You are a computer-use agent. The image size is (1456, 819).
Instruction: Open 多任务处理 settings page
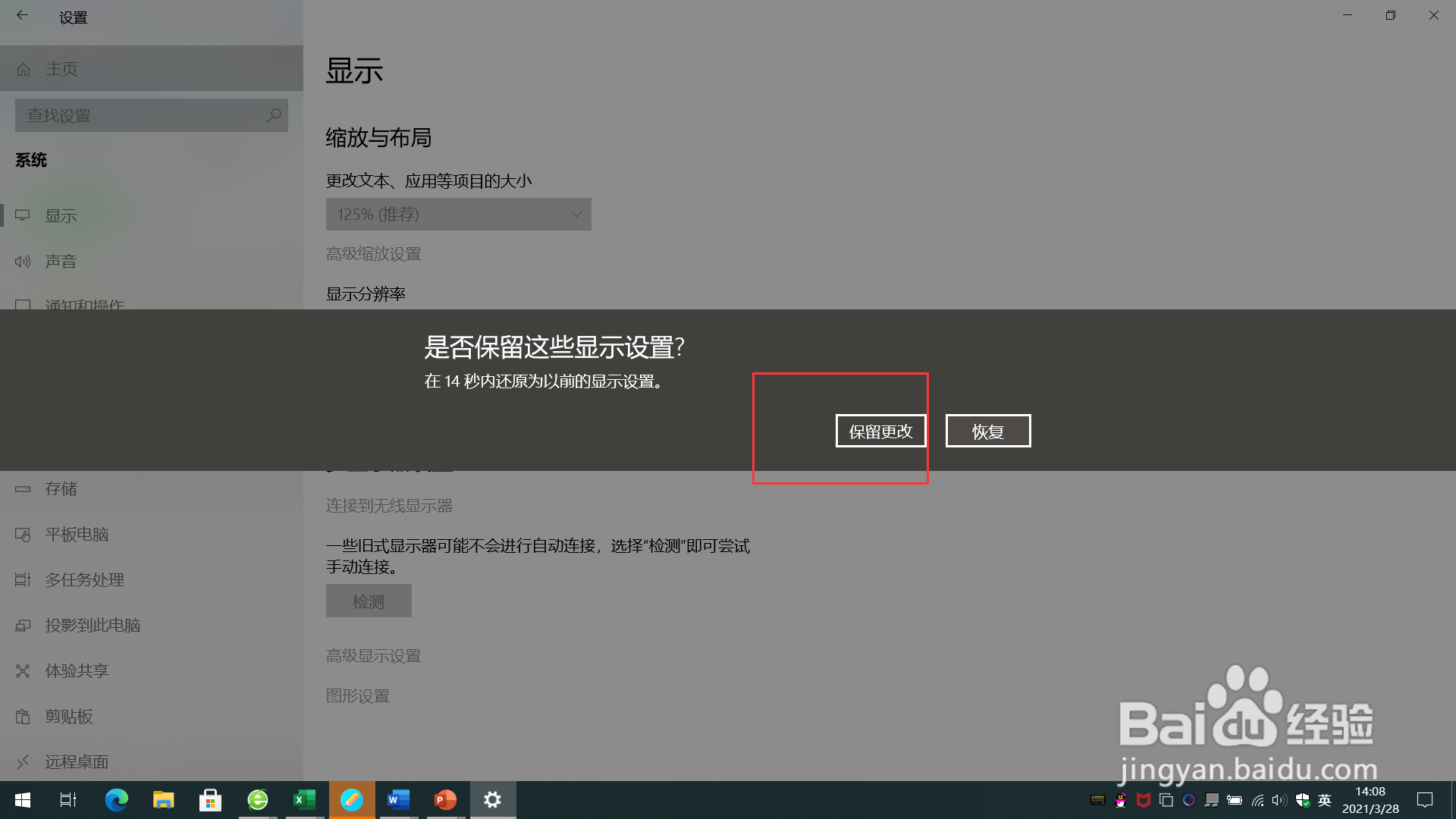[x=83, y=580]
